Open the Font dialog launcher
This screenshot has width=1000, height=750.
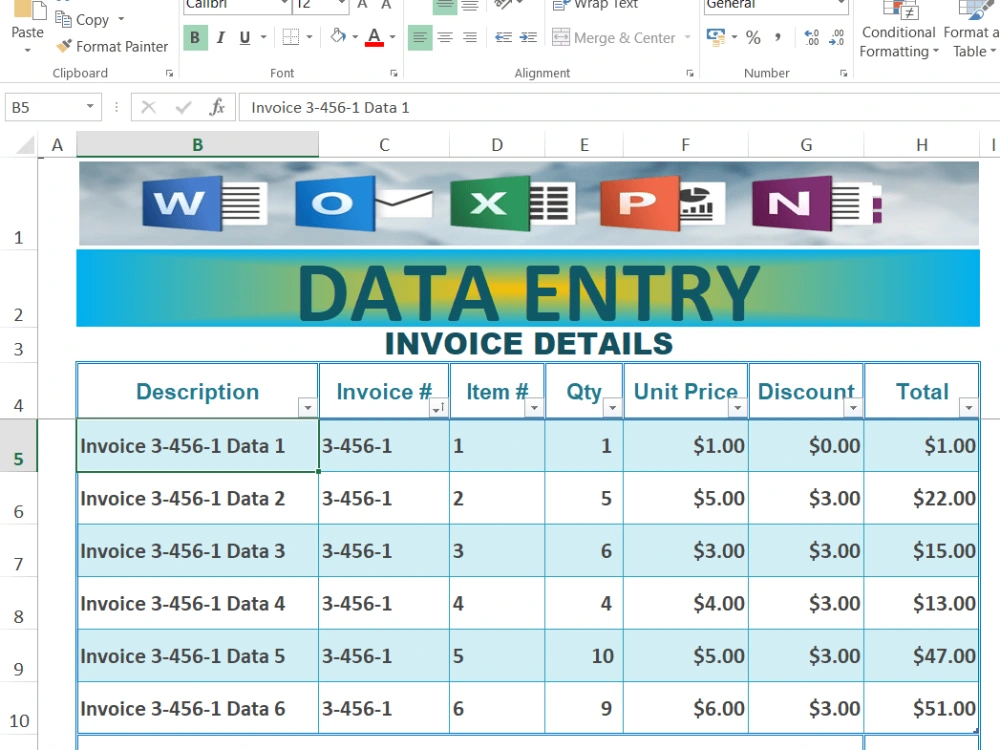coord(393,73)
